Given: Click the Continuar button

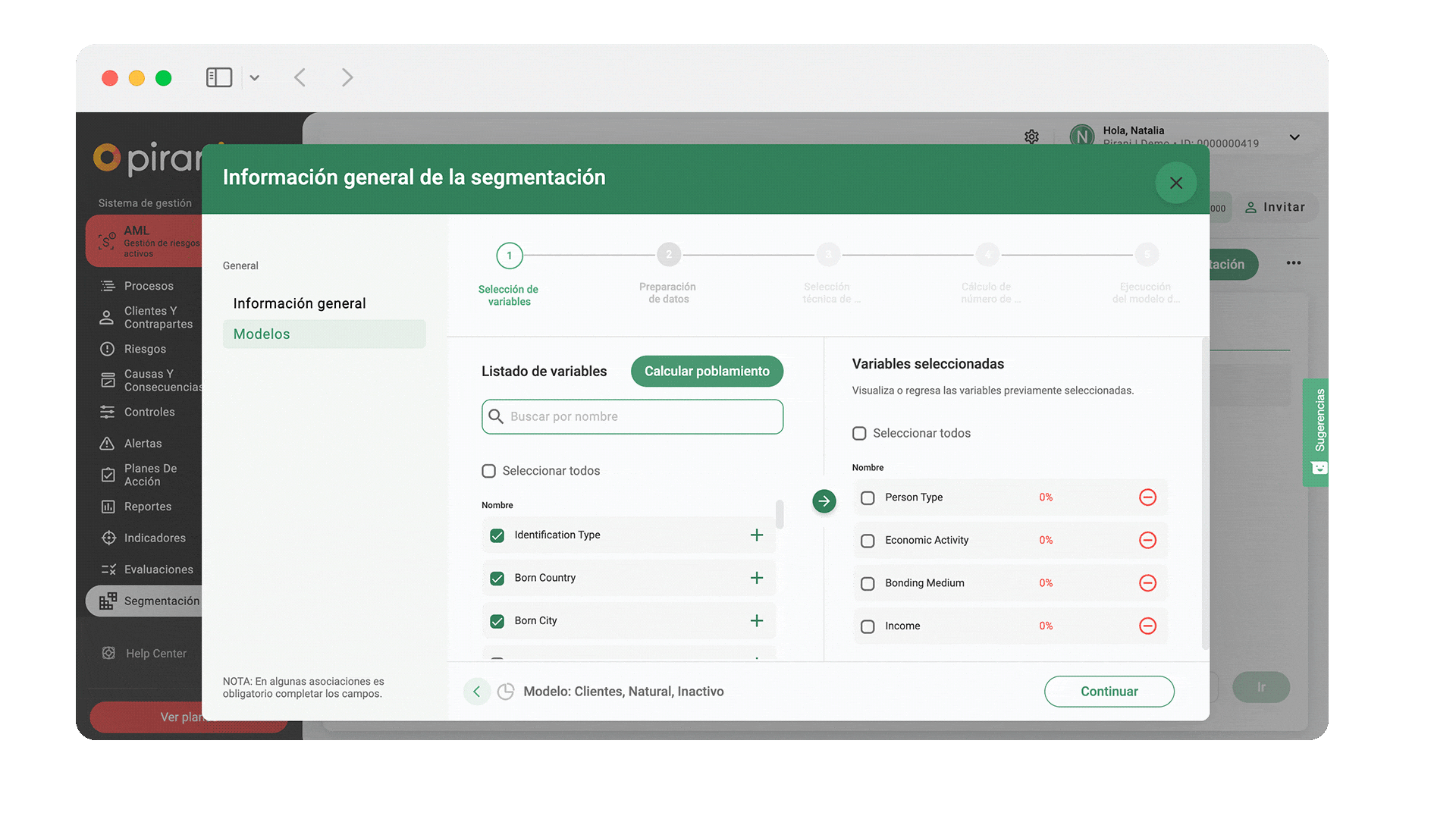Looking at the screenshot, I should point(1109,692).
